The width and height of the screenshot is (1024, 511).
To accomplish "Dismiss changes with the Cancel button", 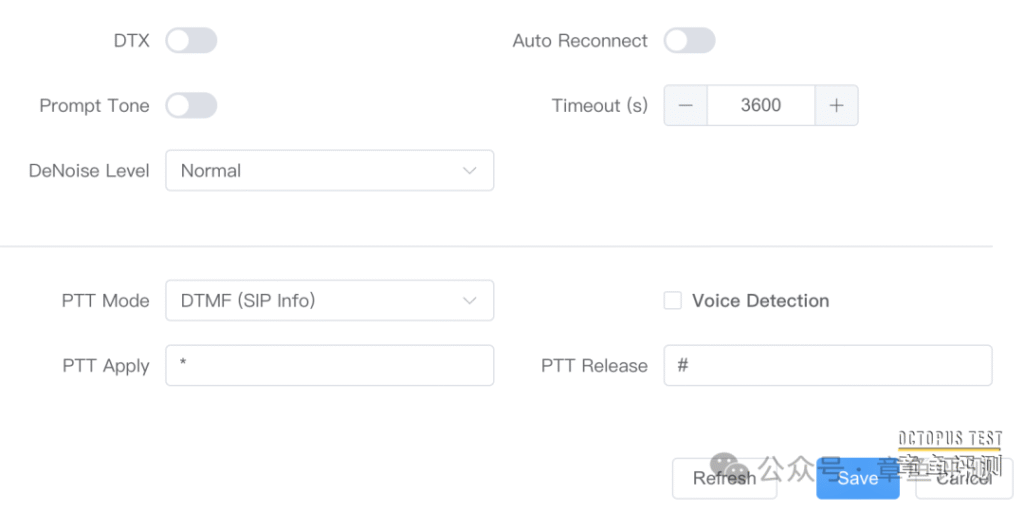I will [x=964, y=478].
